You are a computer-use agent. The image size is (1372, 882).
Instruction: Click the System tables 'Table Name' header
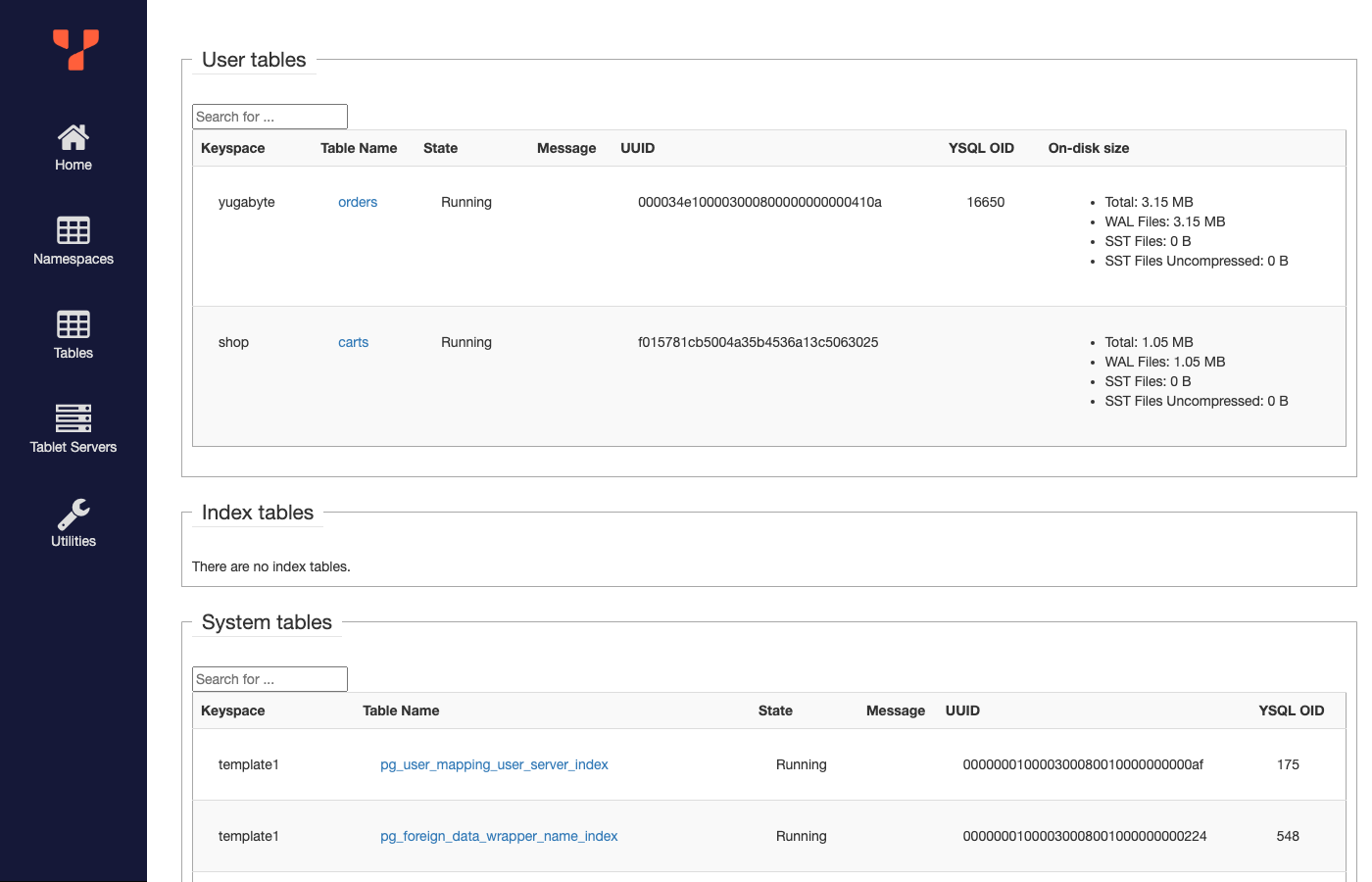coord(401,710)
